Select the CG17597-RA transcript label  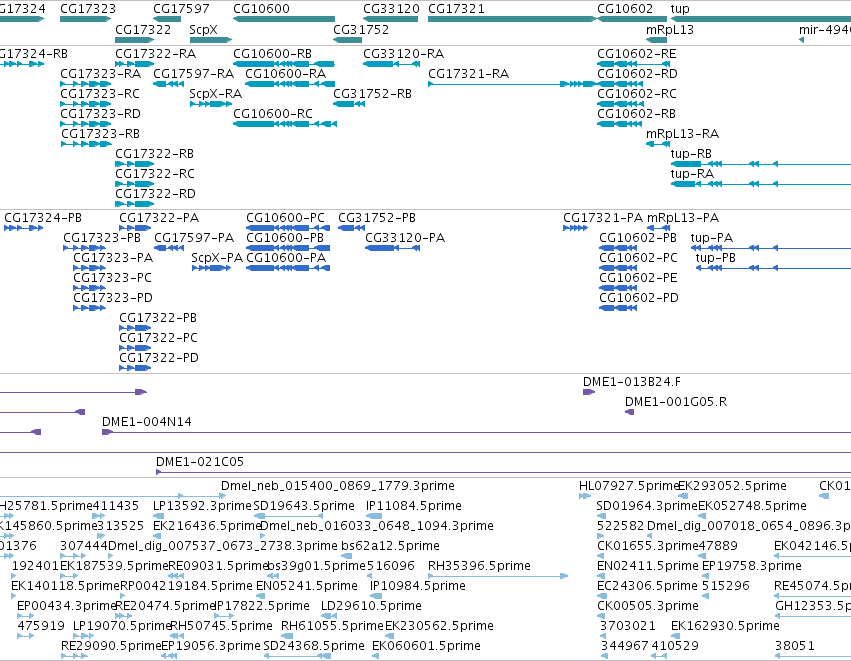point(194,74)
